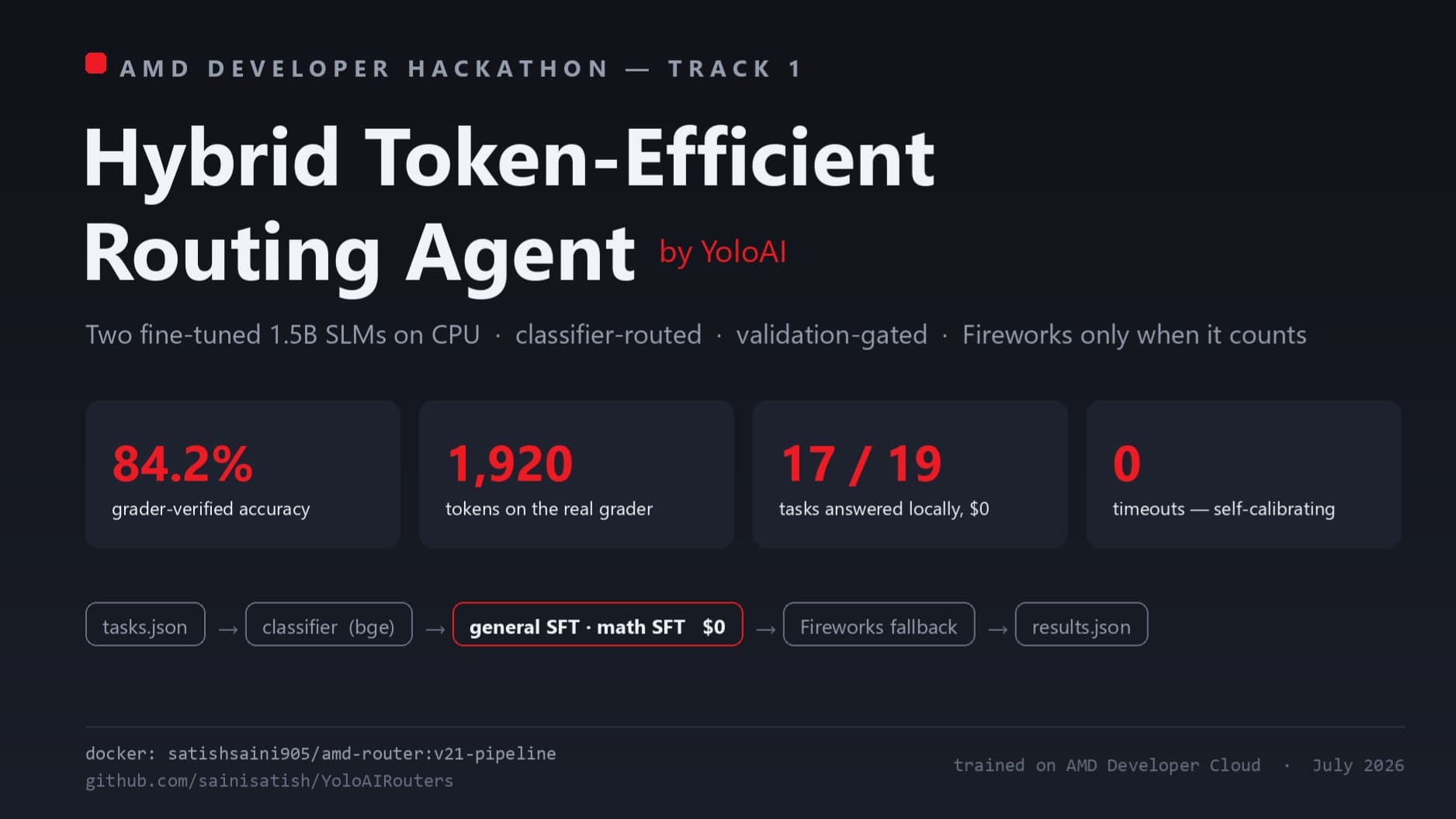Click the arrow after classifier (bge) box

coord(435,630)
